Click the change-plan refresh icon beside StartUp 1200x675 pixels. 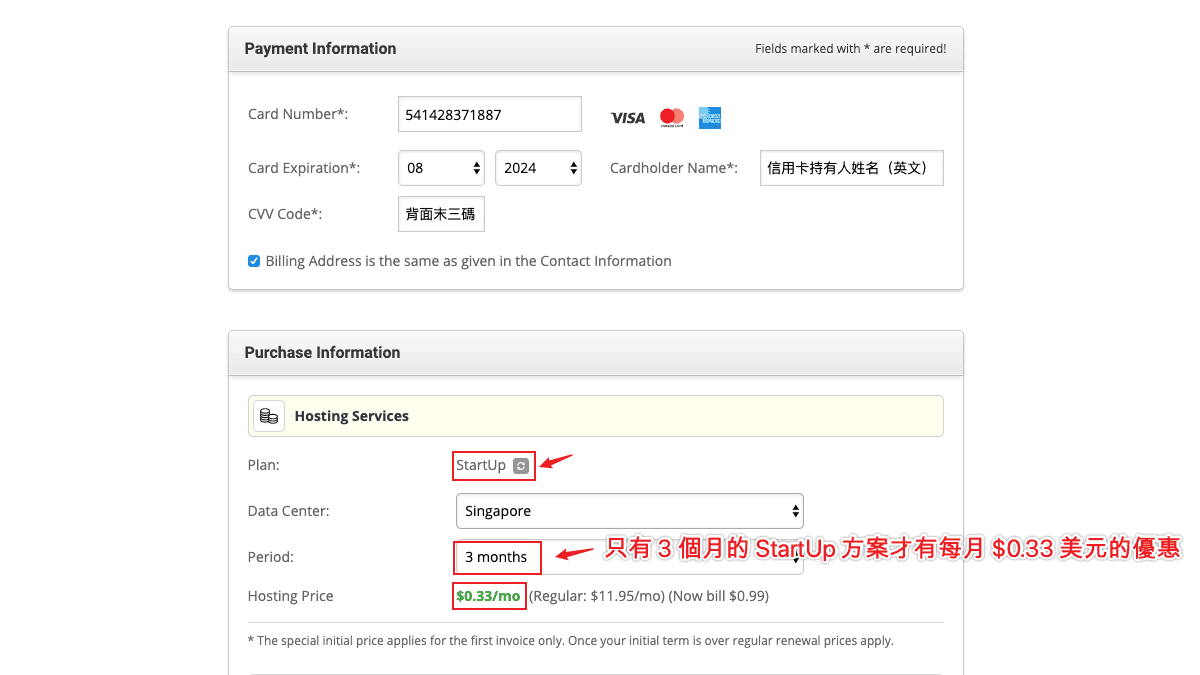pos(520,466)
